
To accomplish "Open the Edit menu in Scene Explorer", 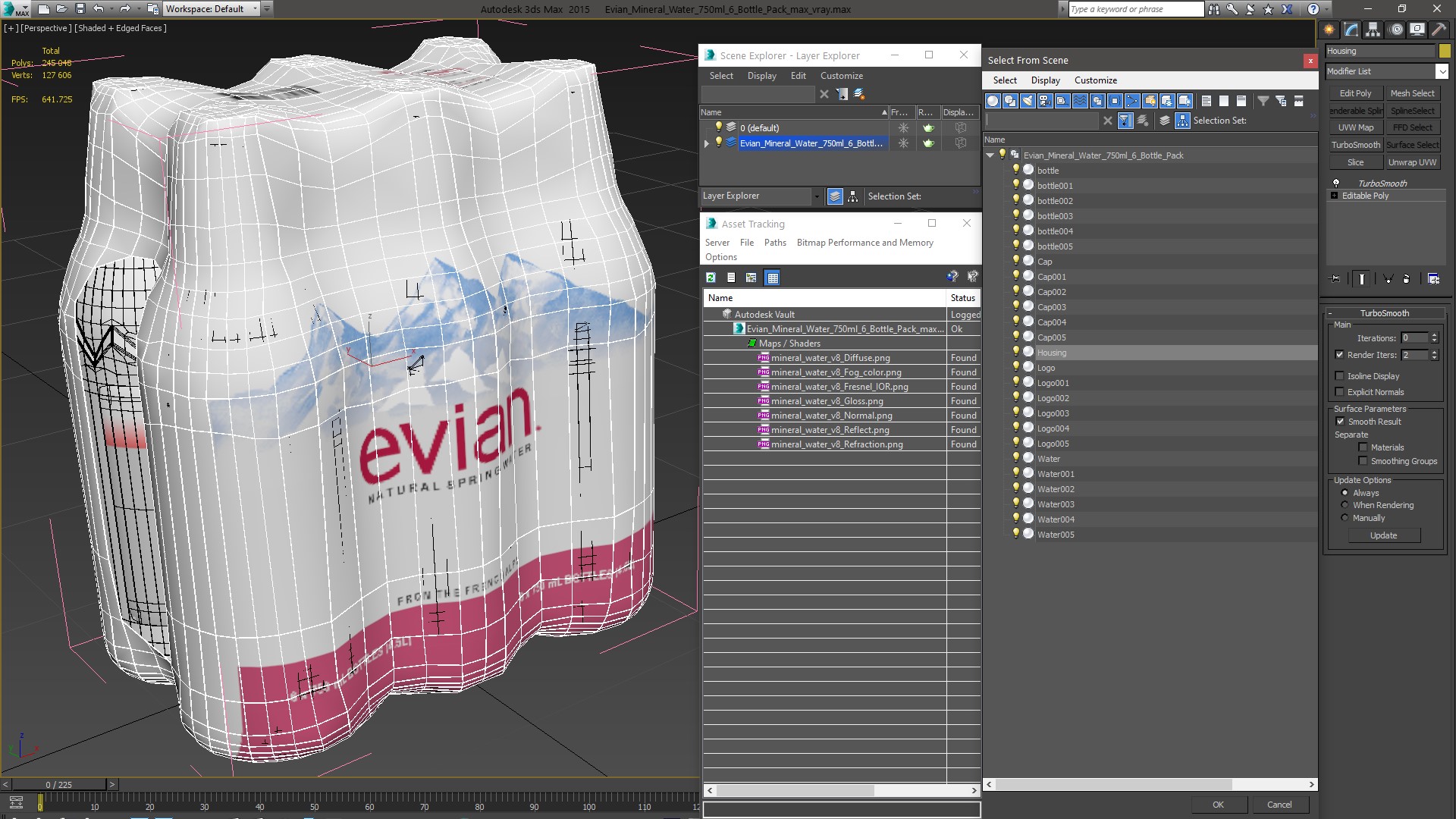I will click(x=798, y=76).
